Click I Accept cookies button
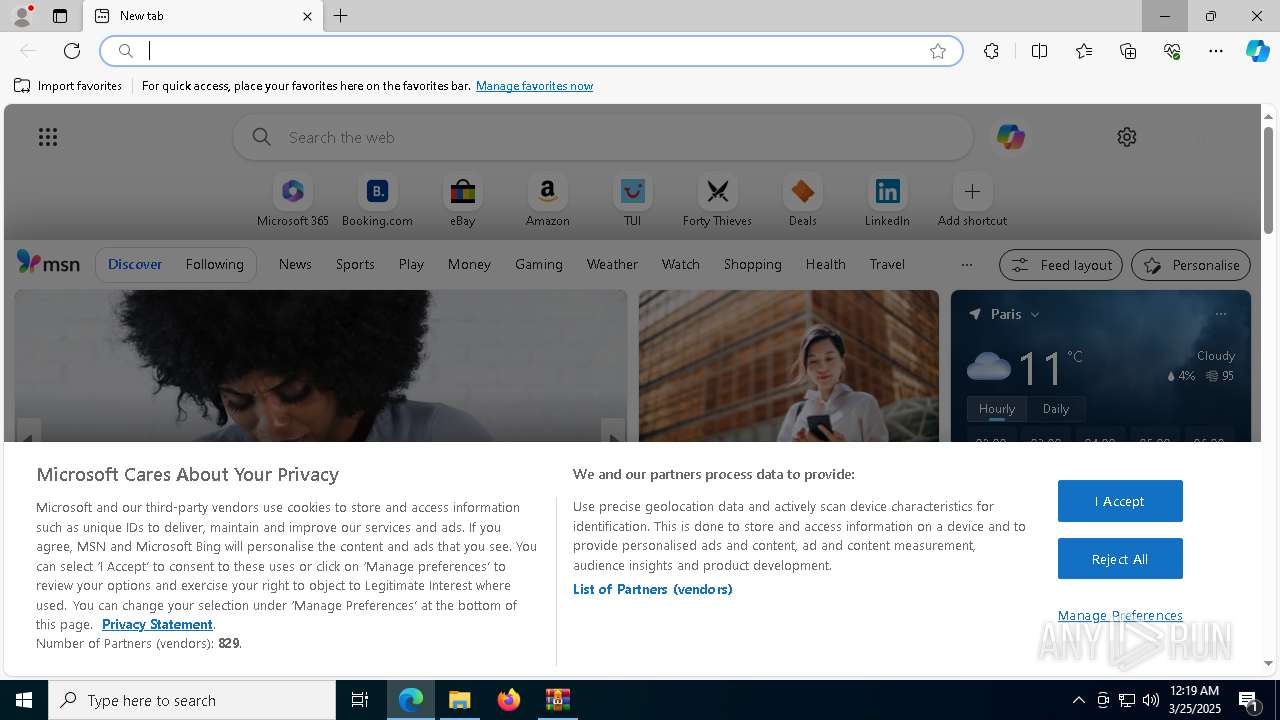The width and height of the screenshot is (1280, 720). (1120, 501)
